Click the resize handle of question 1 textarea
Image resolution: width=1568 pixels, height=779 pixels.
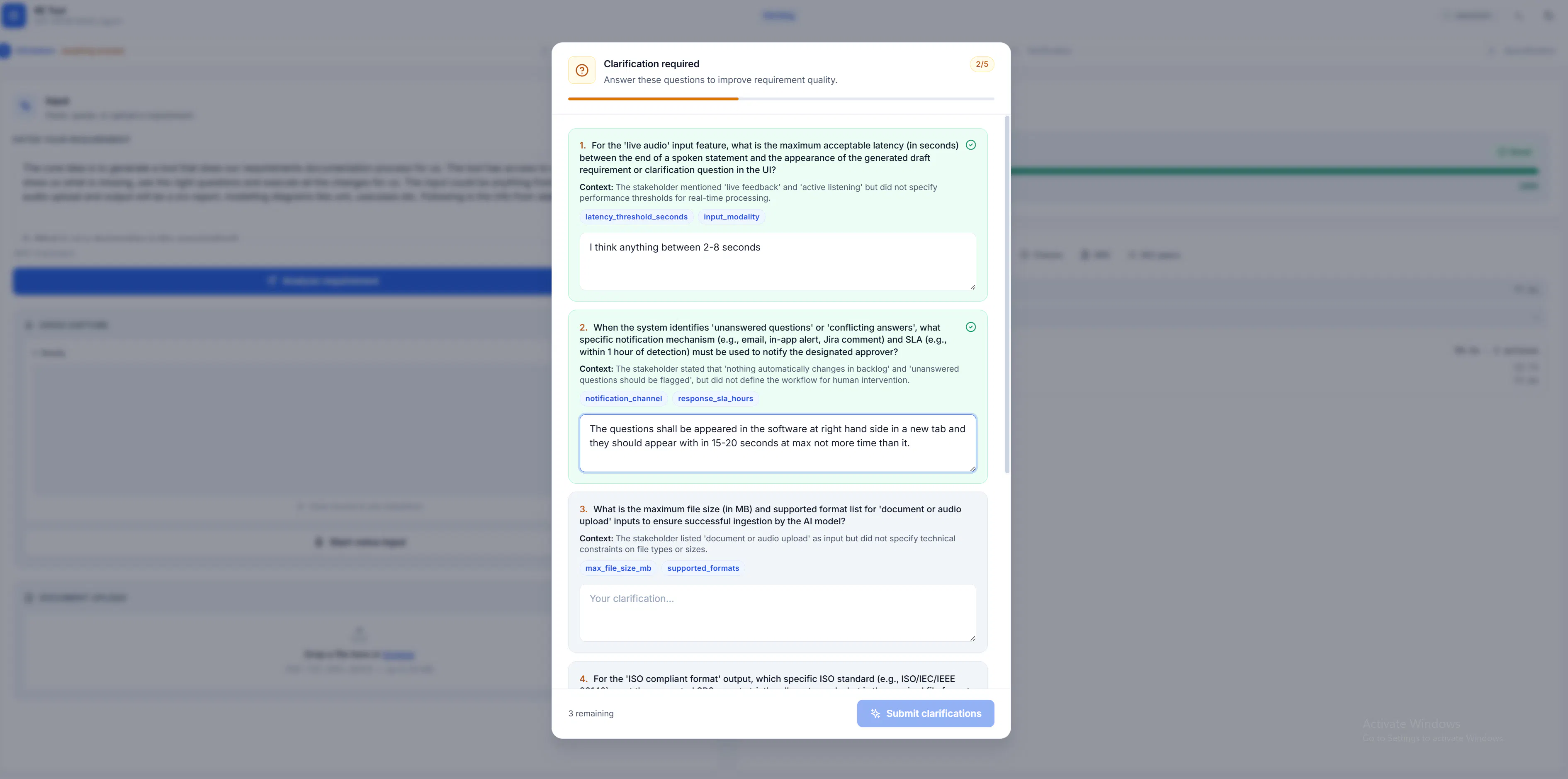[972, 287]
